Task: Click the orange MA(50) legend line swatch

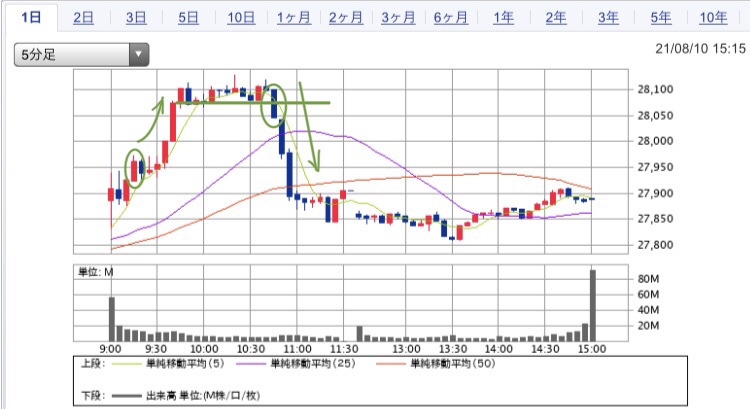Action: 391,364
